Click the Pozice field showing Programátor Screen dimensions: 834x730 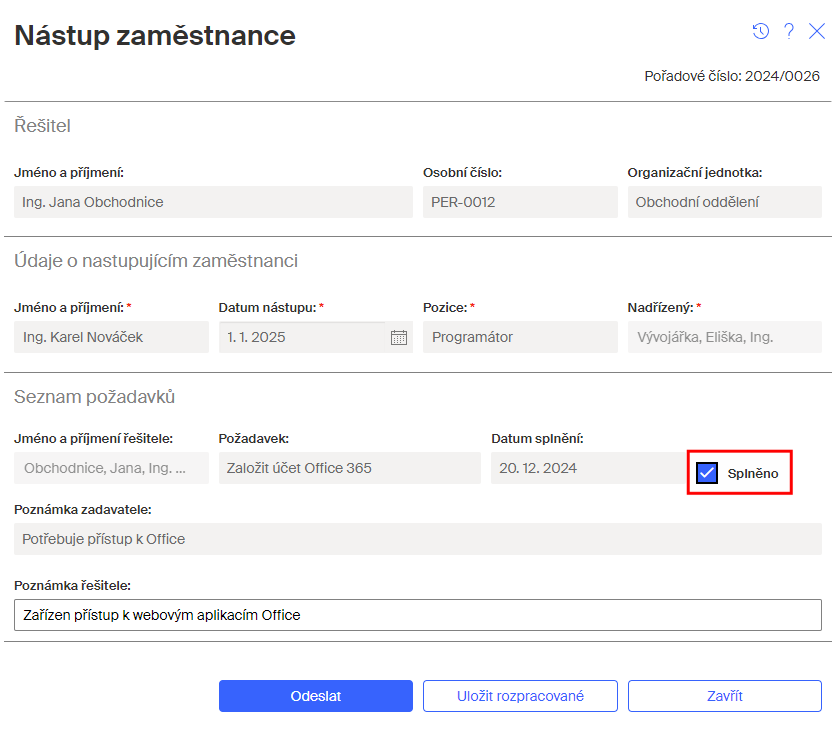[x=520, y=337]
